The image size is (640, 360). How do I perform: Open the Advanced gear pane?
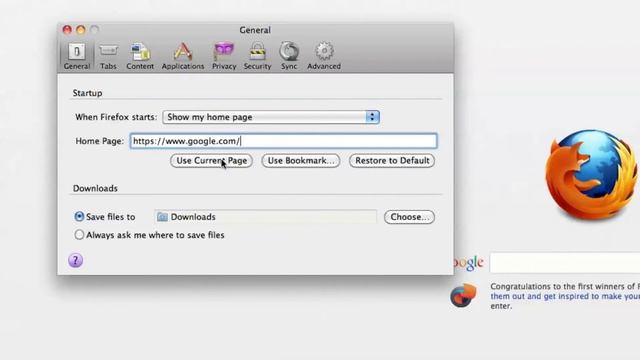pyautogui.click(x=324, y=56)
